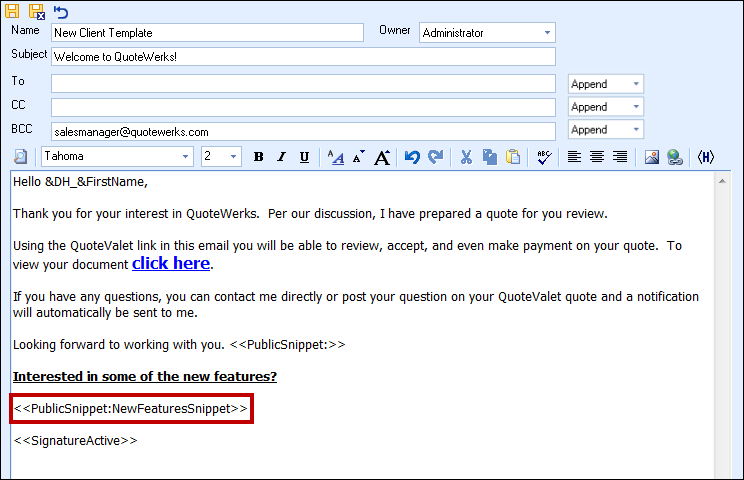This screenshot has height=480, width=744.
Task: Click the grow font size icon
Action: coord(382,157)
